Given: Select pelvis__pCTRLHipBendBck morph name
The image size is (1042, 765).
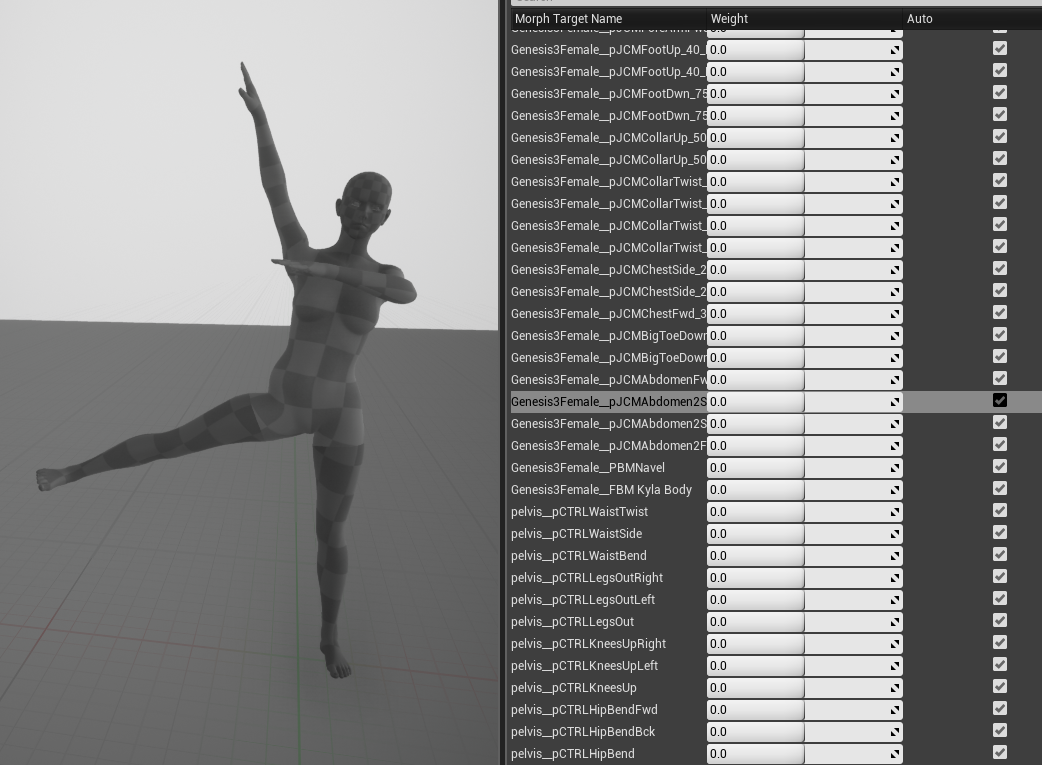Looking at the screenshot, I should click(x=583, y=732).
